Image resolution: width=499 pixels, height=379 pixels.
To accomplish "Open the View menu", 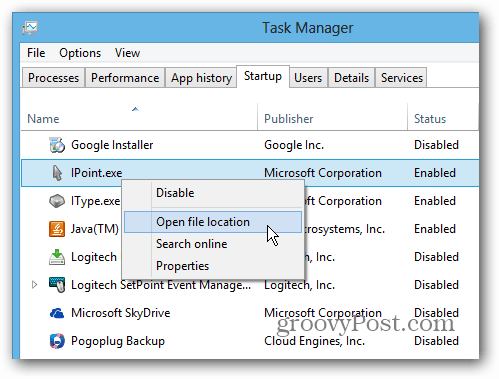I will click(x=127, y=53).
